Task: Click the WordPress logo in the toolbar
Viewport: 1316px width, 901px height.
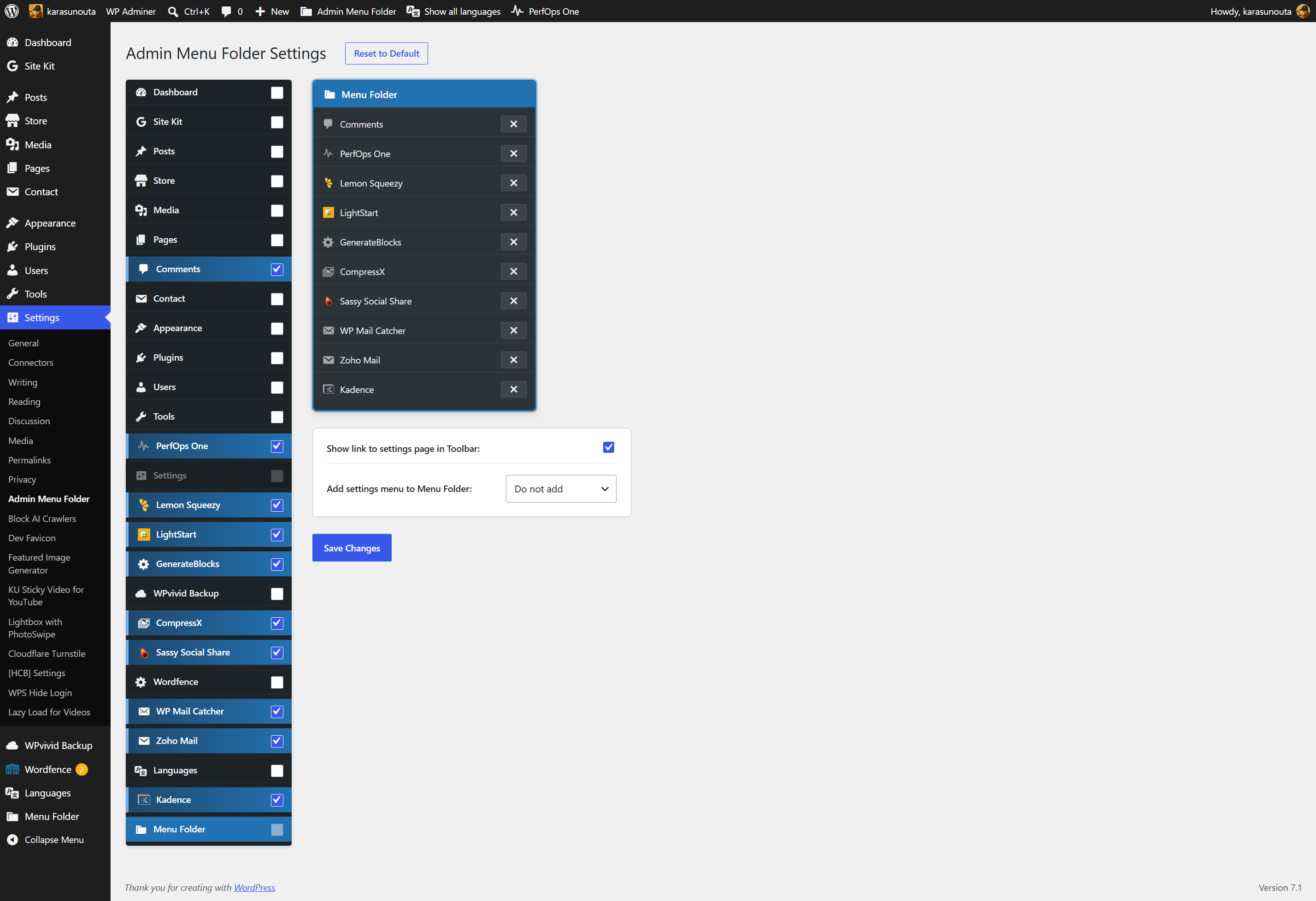Action: 12,12
